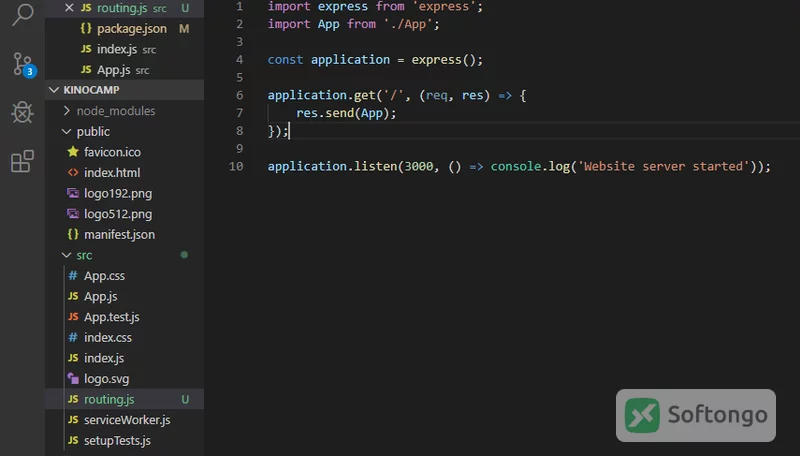800x456 pixels.
Task: Click the JS icon beside setupTests.js
Action: (x=73, y=440)
